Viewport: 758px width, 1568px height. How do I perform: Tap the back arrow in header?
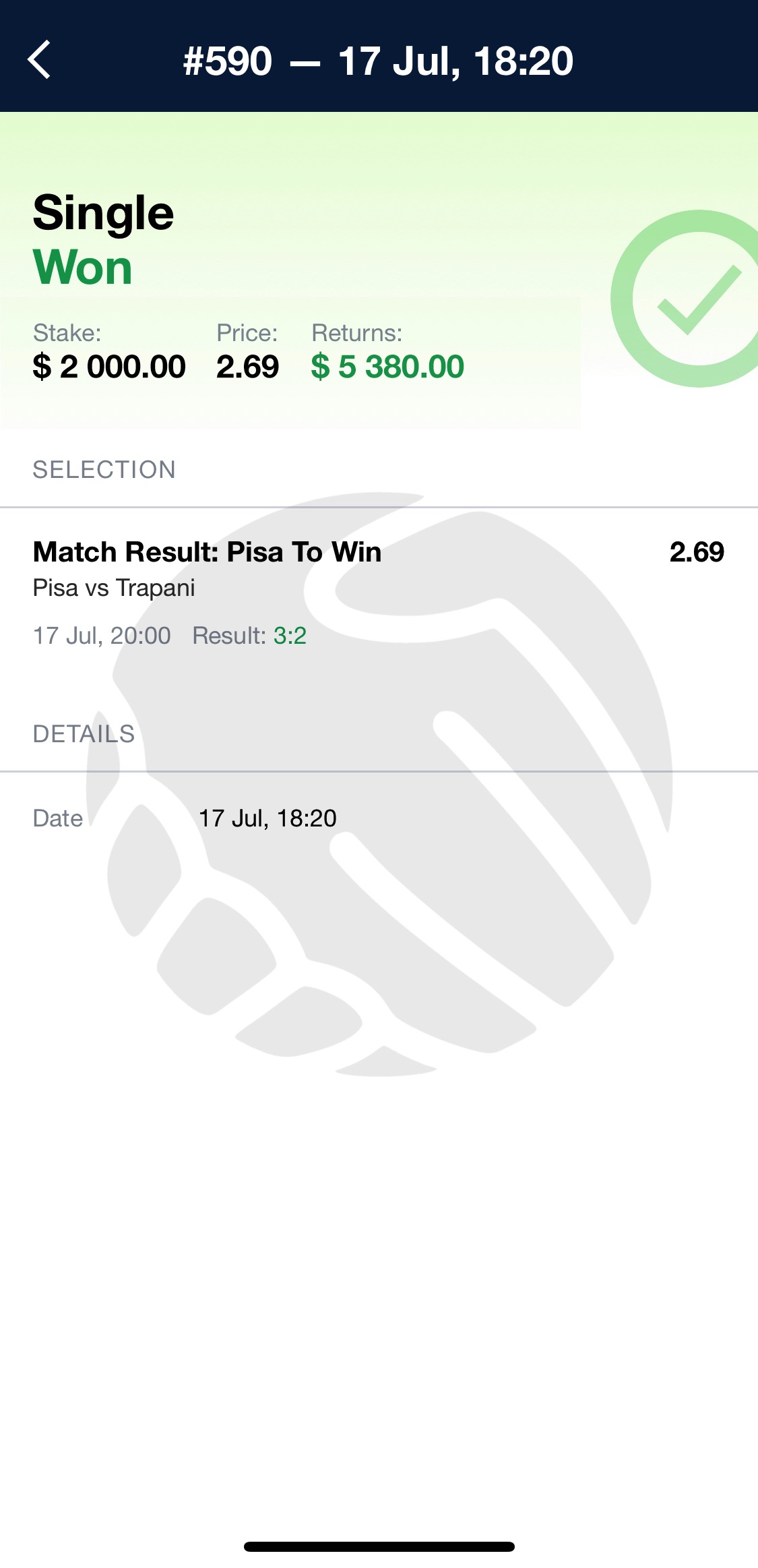[39, 60]
